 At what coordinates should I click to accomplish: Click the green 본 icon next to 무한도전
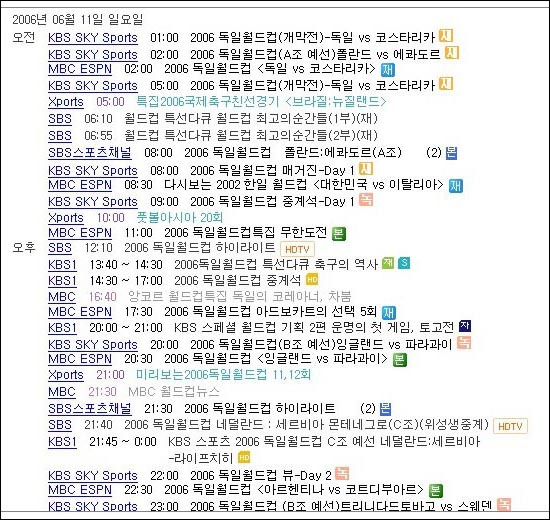coord(339,234)
